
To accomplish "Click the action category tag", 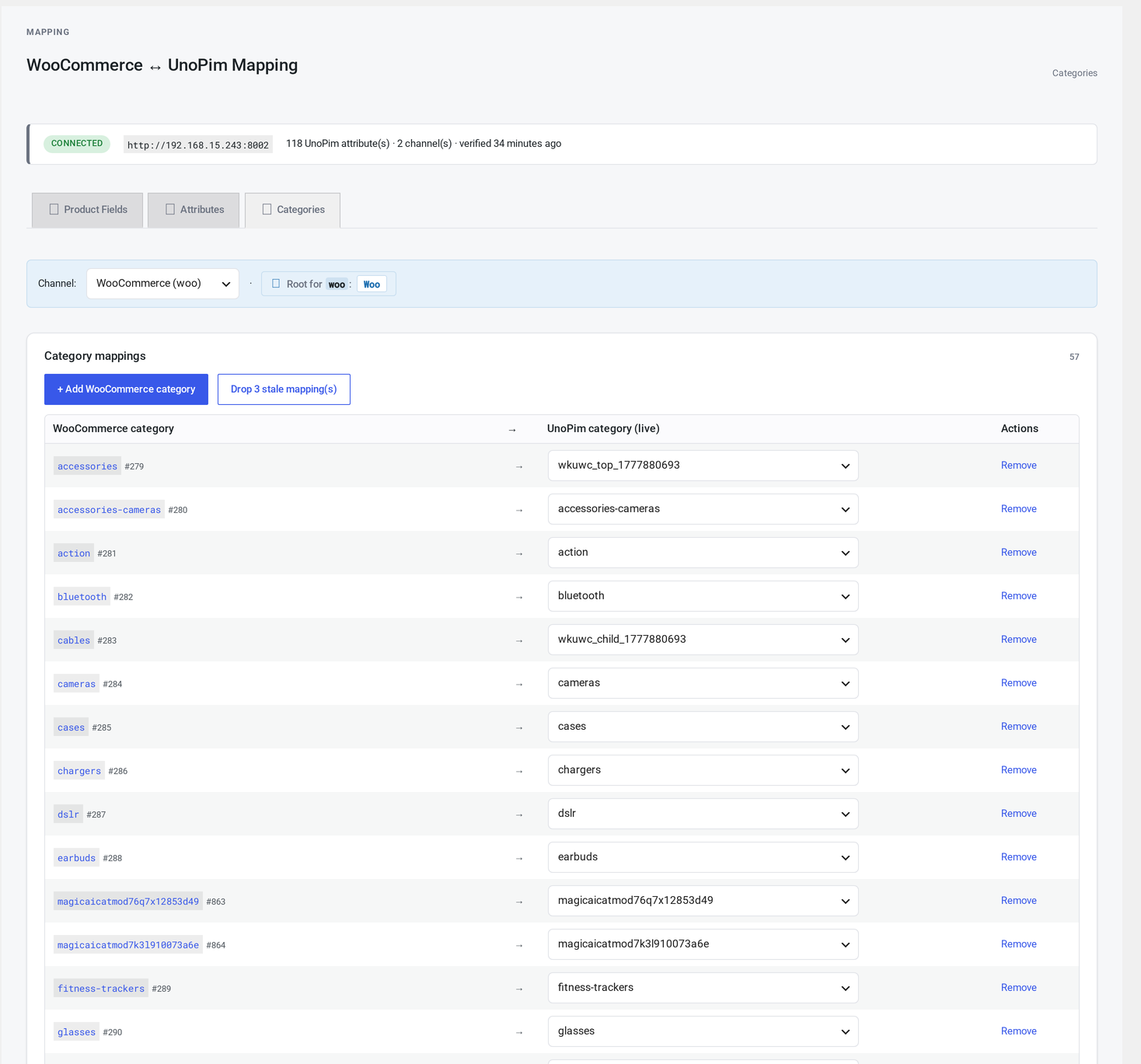I will tap(74, 553).
